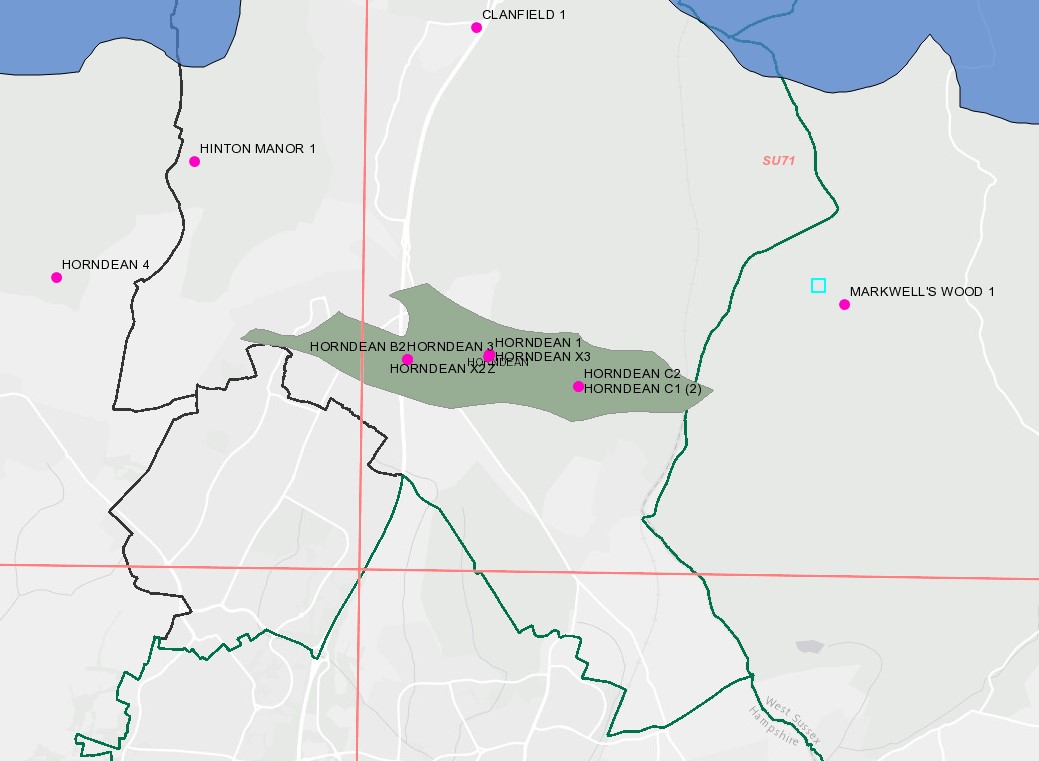
Task: Click the HORNDEAN X2Z label
Action: pos(428,369)
